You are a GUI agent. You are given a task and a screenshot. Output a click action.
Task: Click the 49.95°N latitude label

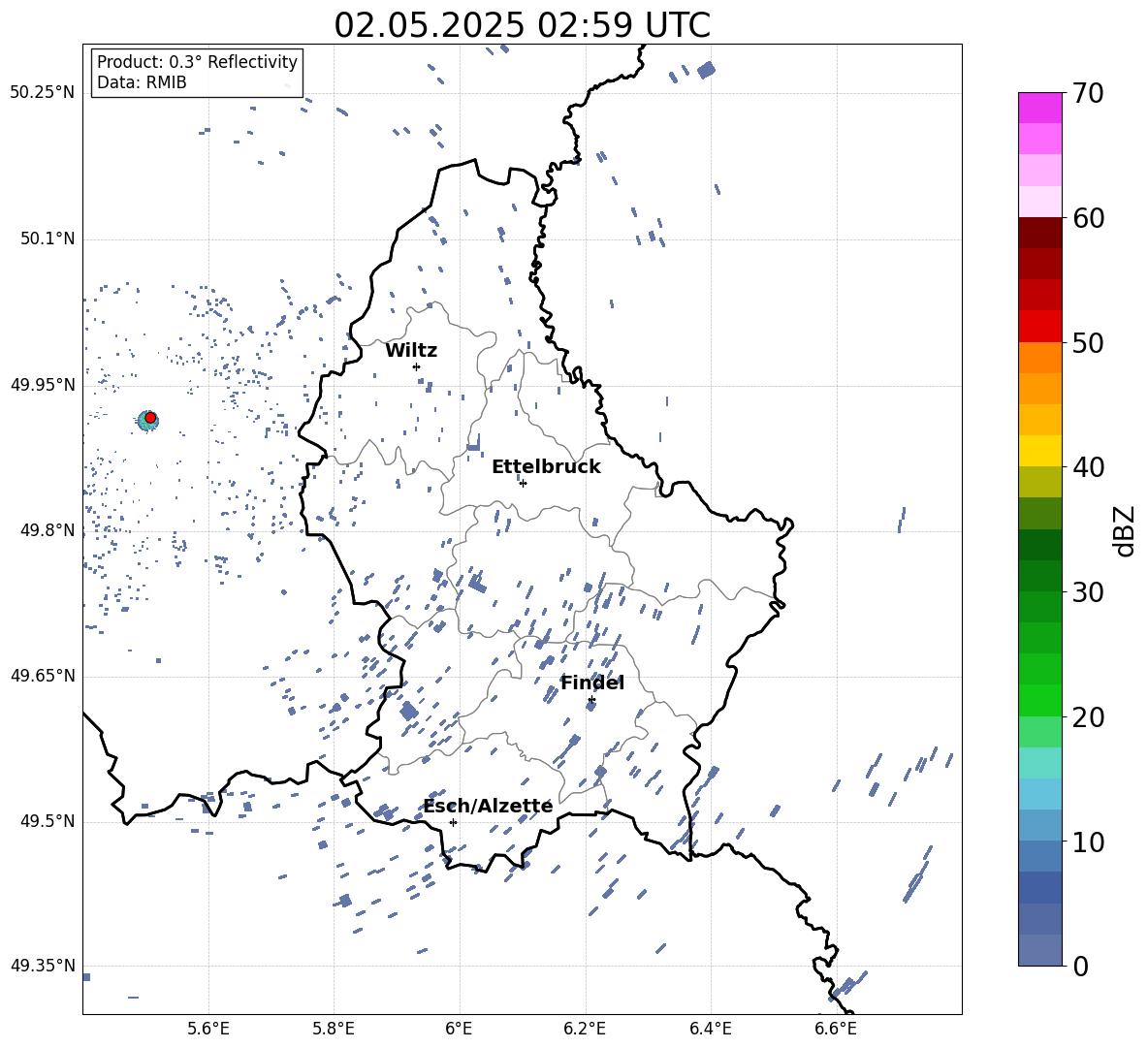tap(43, 385)
